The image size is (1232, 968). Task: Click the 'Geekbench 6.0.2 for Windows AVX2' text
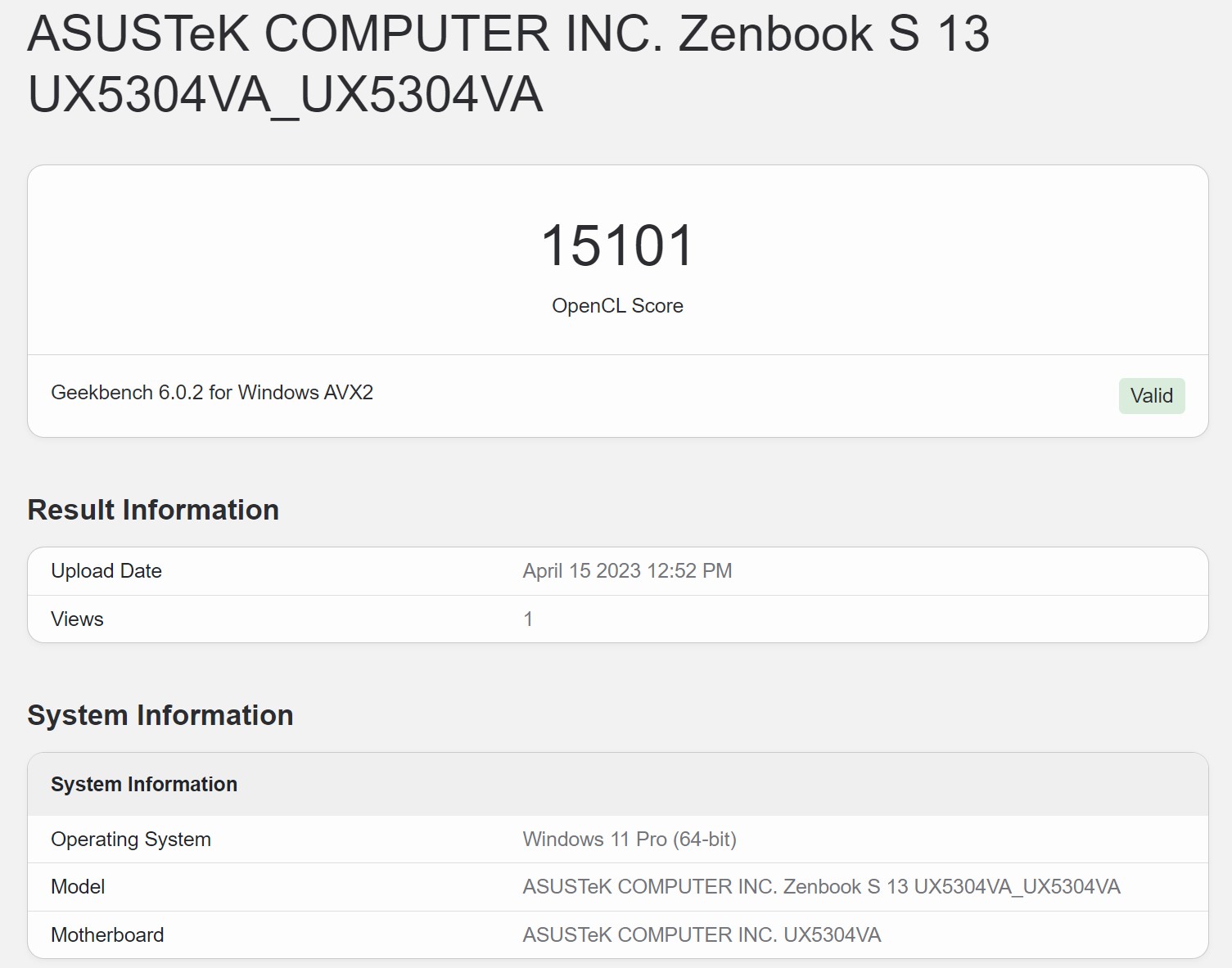click(212, 393)
